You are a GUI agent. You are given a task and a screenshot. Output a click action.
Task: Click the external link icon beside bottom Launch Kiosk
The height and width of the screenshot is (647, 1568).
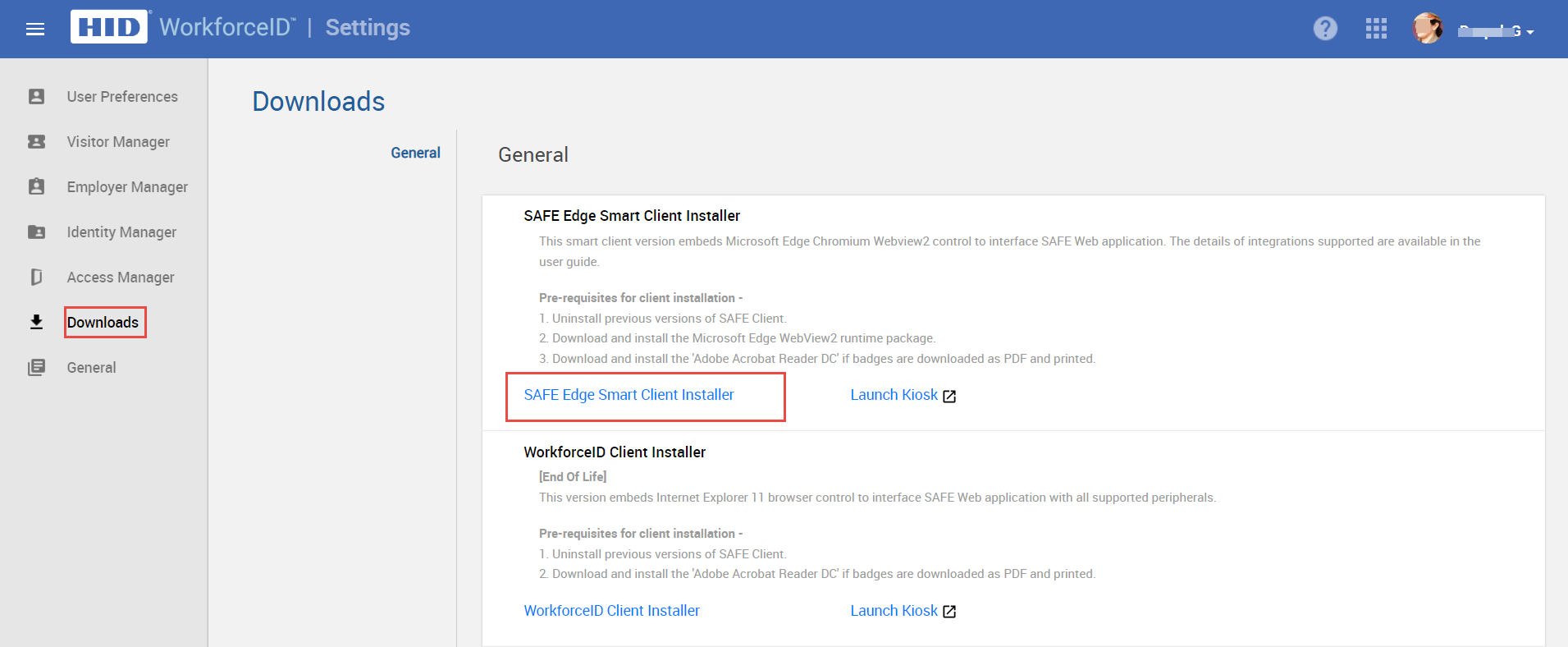point(949,612)
